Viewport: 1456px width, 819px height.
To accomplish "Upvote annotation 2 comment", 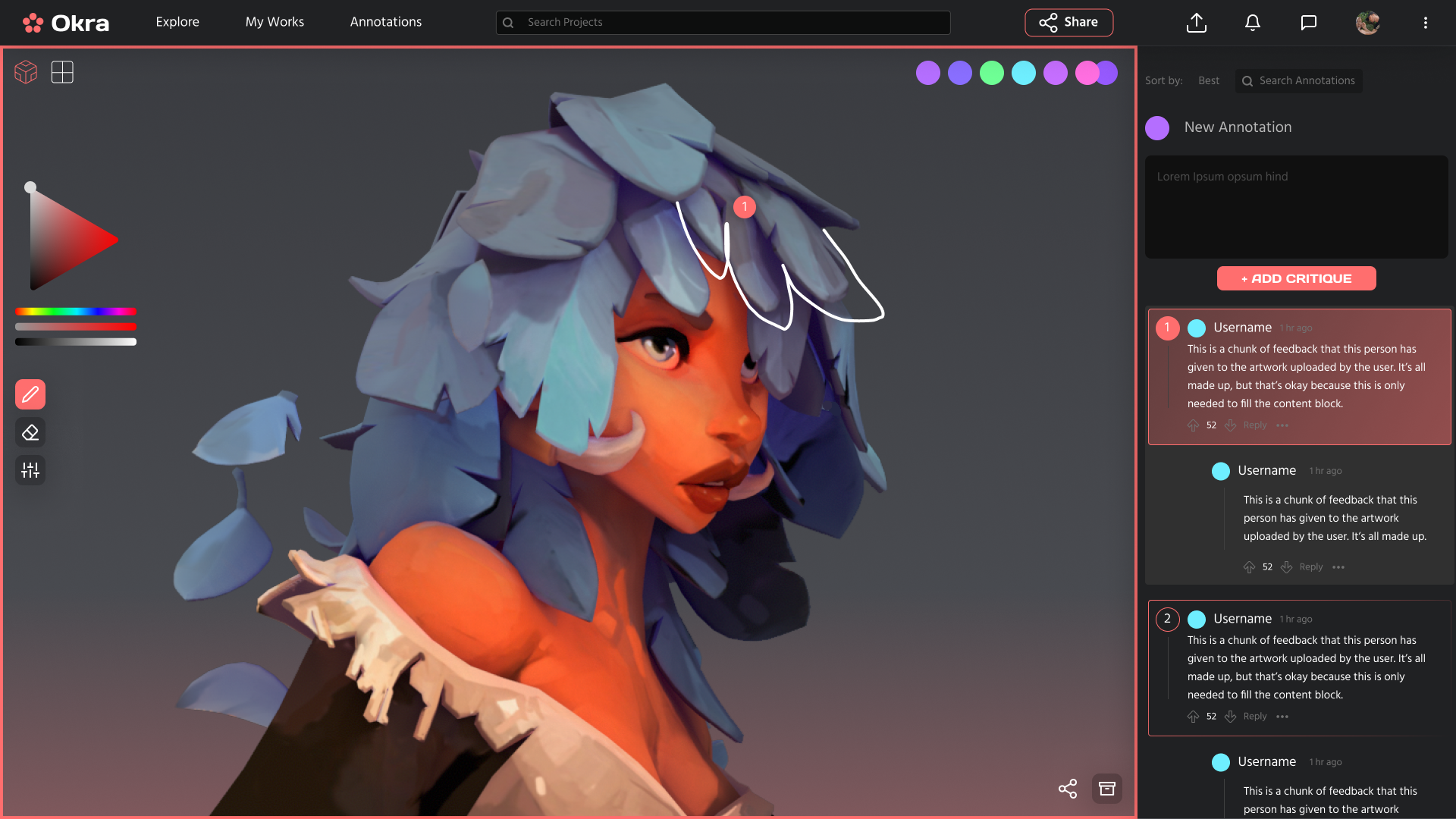I will tap(1194, 717).
